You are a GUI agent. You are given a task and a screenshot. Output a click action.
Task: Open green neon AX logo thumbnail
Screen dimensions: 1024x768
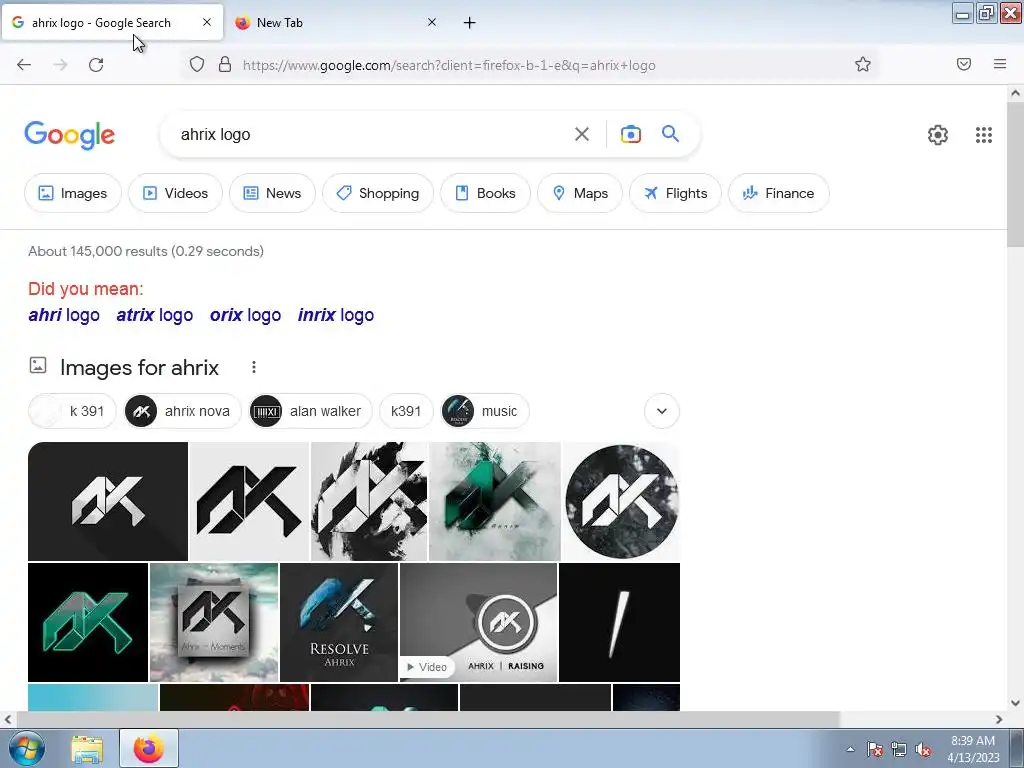88,622
